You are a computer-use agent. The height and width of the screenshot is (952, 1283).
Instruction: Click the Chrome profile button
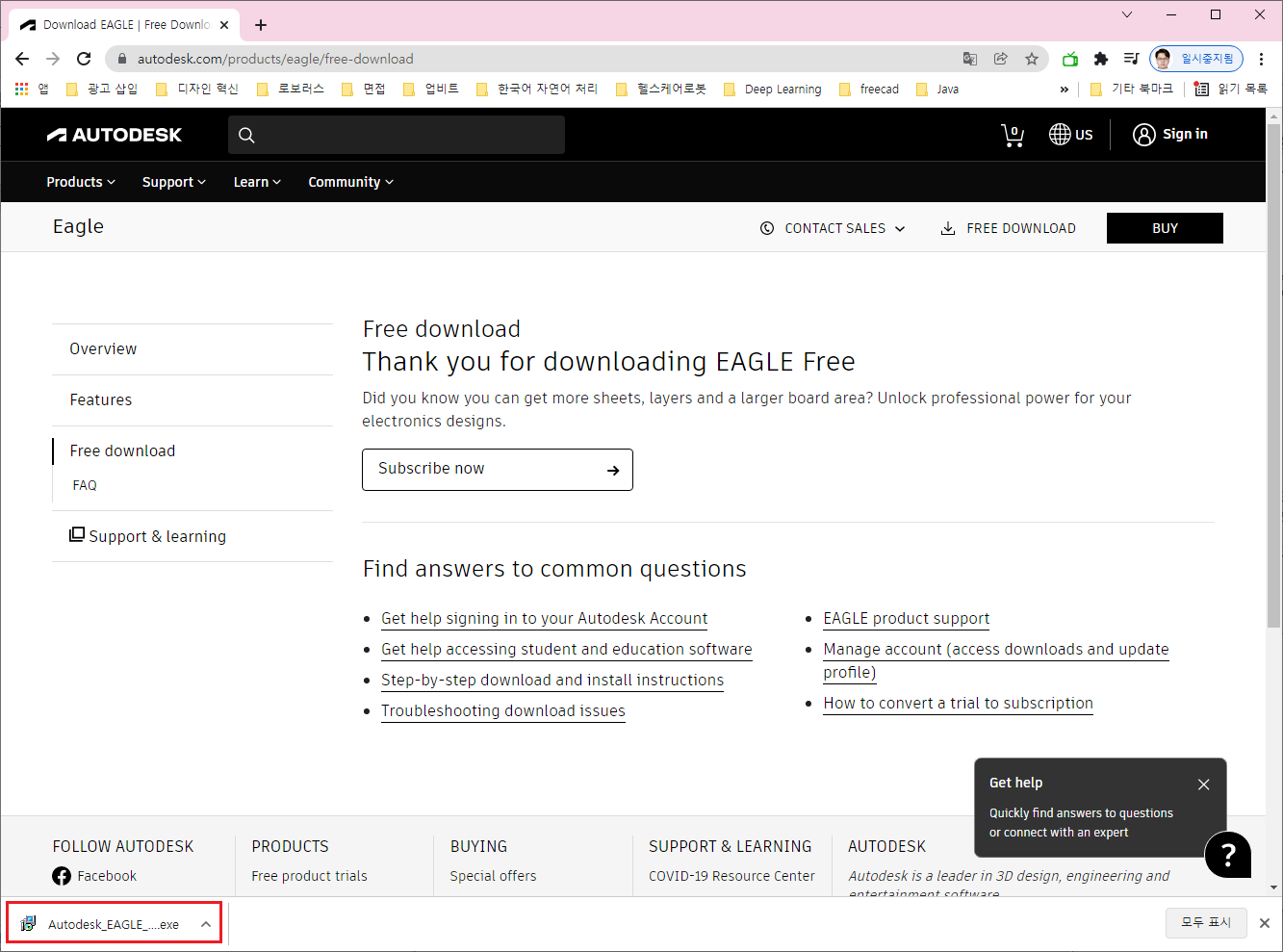coord(1196,59)
